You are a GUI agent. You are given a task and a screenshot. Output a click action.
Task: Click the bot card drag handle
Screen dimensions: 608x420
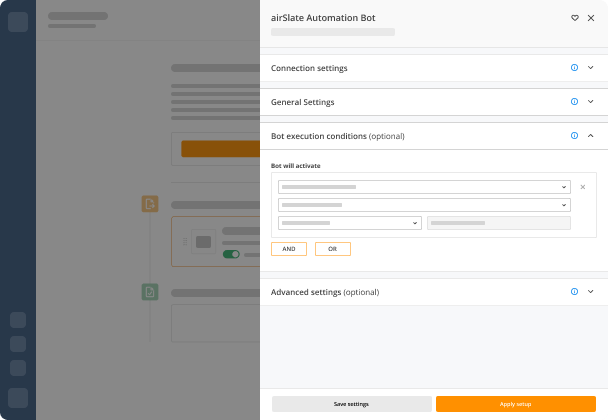(185, 242)
